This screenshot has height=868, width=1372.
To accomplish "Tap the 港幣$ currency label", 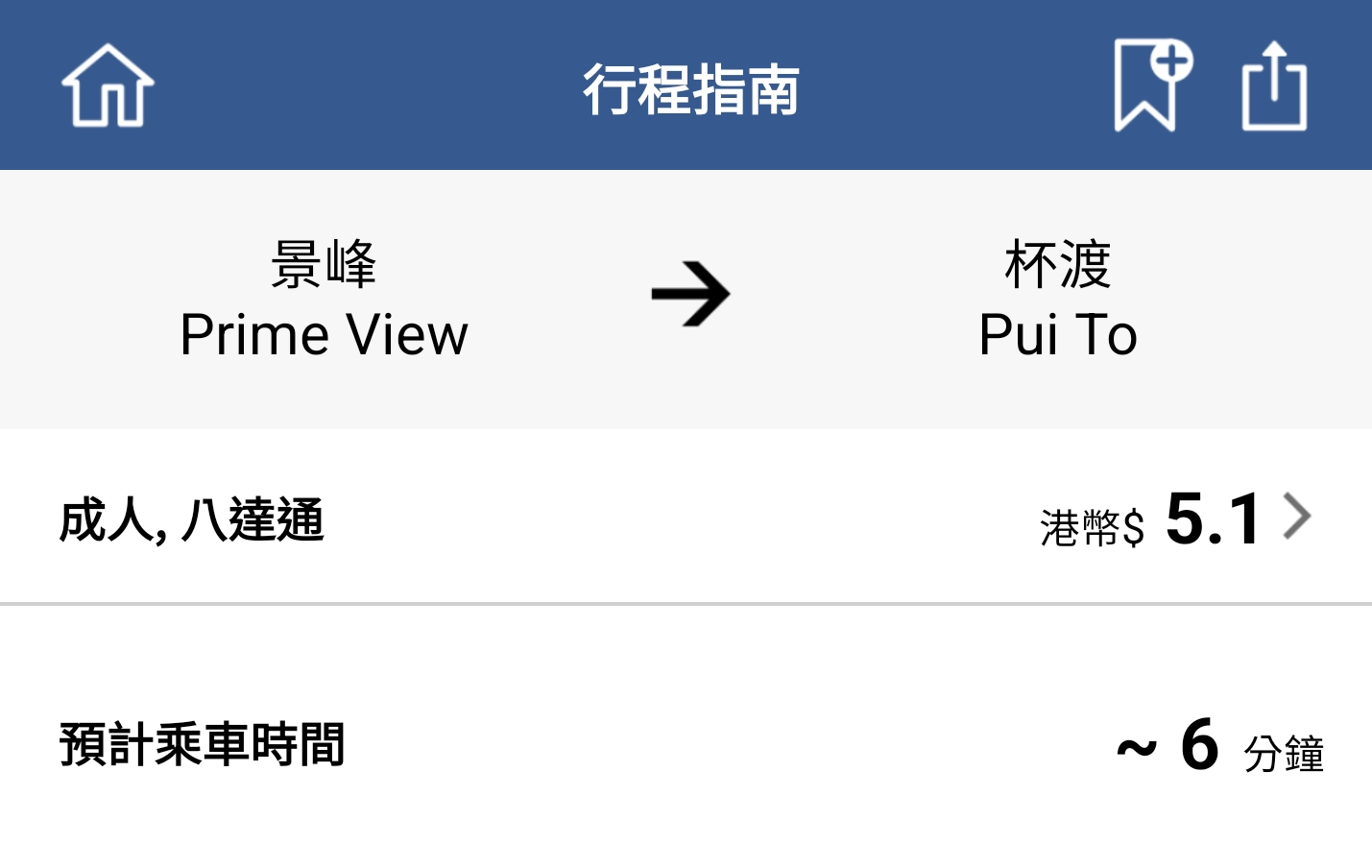I will (1092, 528).
